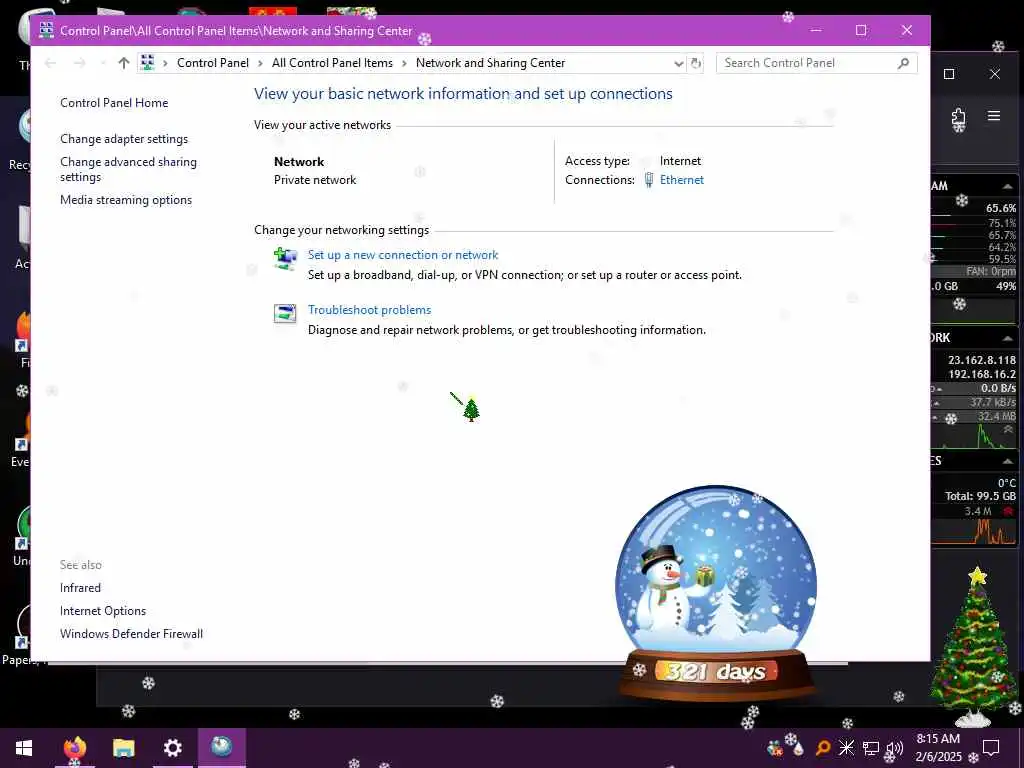The width and height of the screenshot is (1024, 768).
Task: Collapse the bottom monitor section arrow
Action: point(1008,461)
